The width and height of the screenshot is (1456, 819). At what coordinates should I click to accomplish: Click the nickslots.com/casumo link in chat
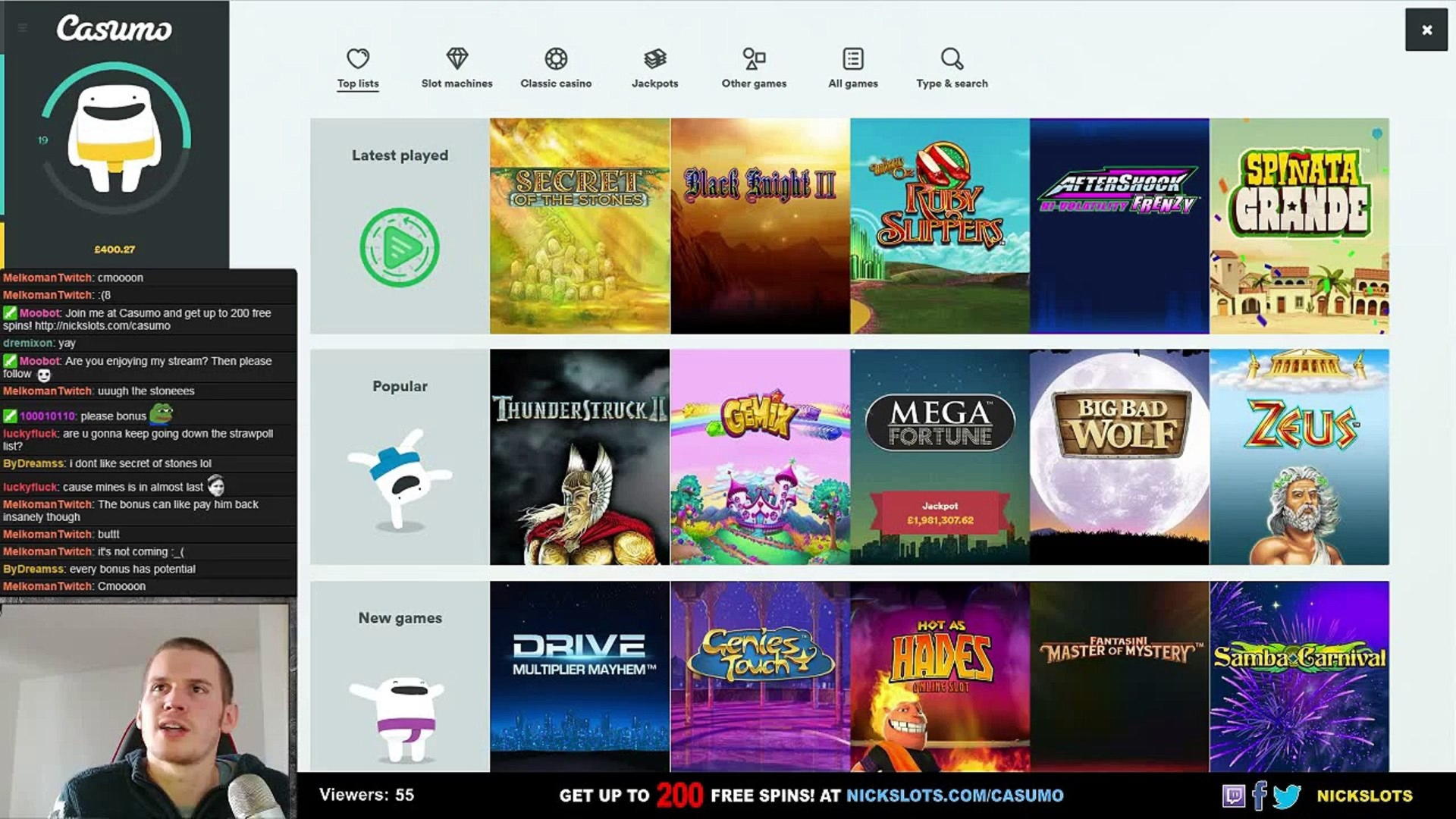[102, 326]
